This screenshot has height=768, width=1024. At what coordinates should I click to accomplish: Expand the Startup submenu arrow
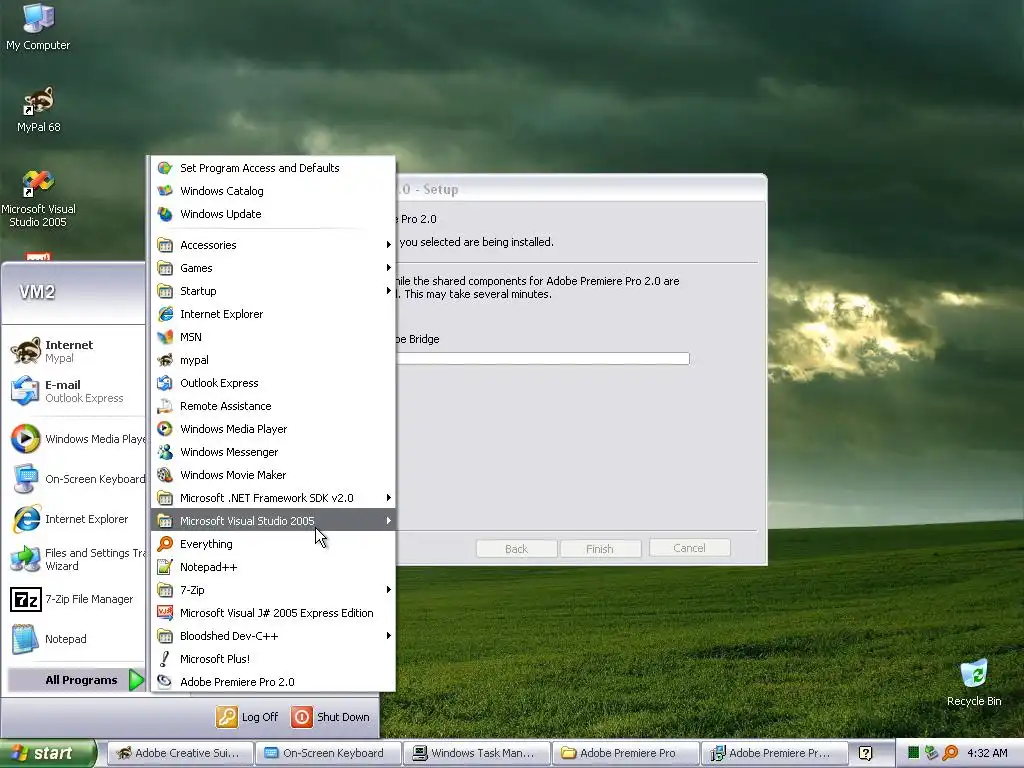pyautogui.click(x=389, y=291)
